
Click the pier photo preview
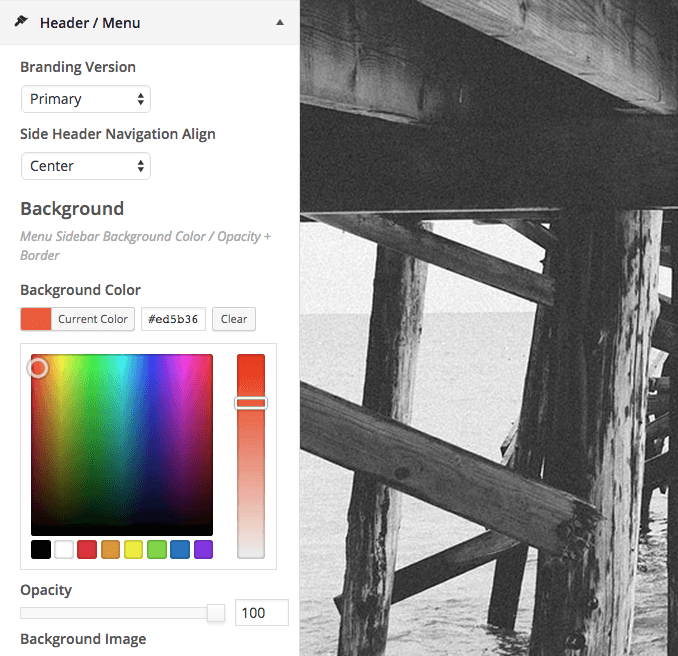(x=489, y=328)
